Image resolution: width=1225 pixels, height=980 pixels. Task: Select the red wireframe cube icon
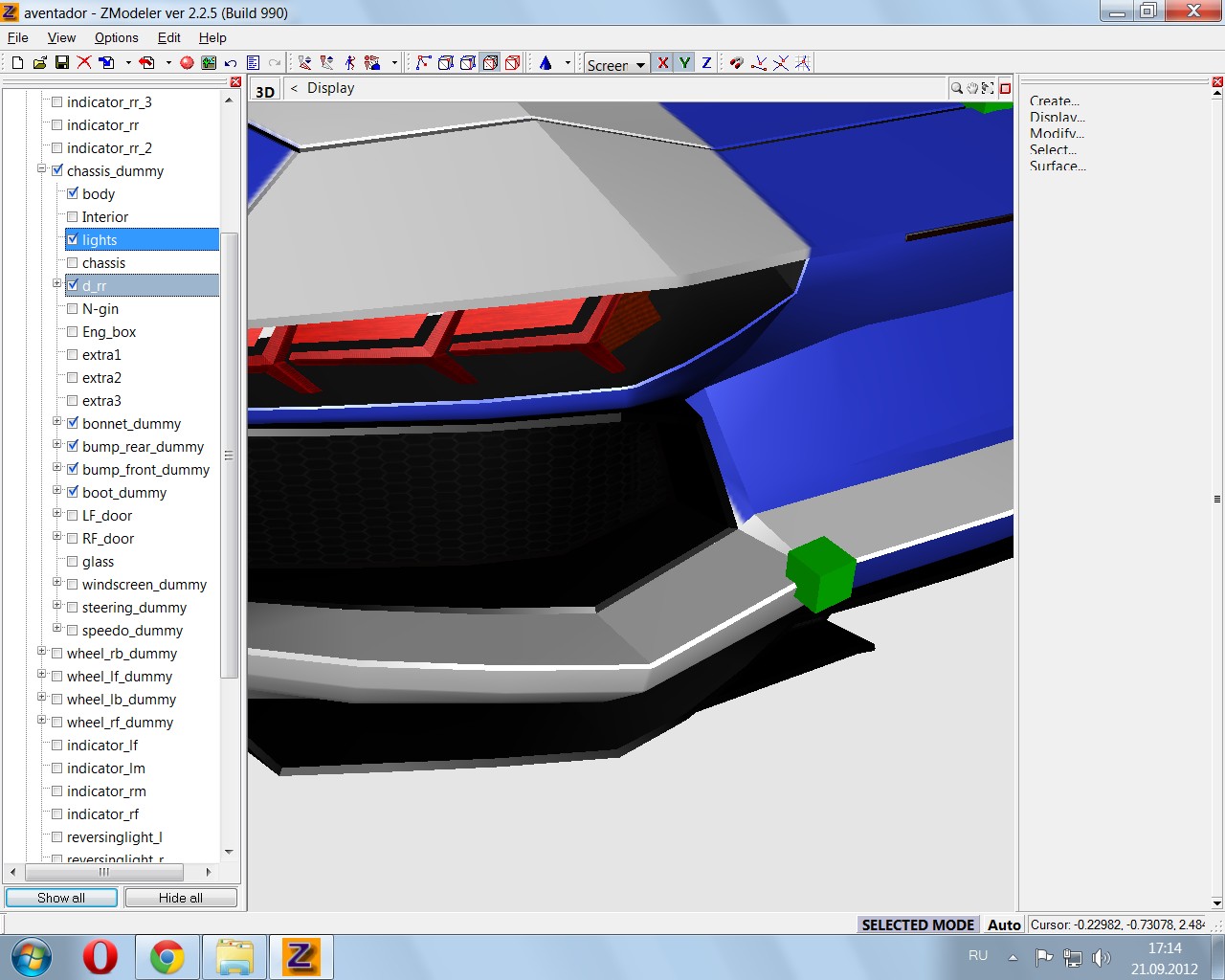[x=513, y=63]
